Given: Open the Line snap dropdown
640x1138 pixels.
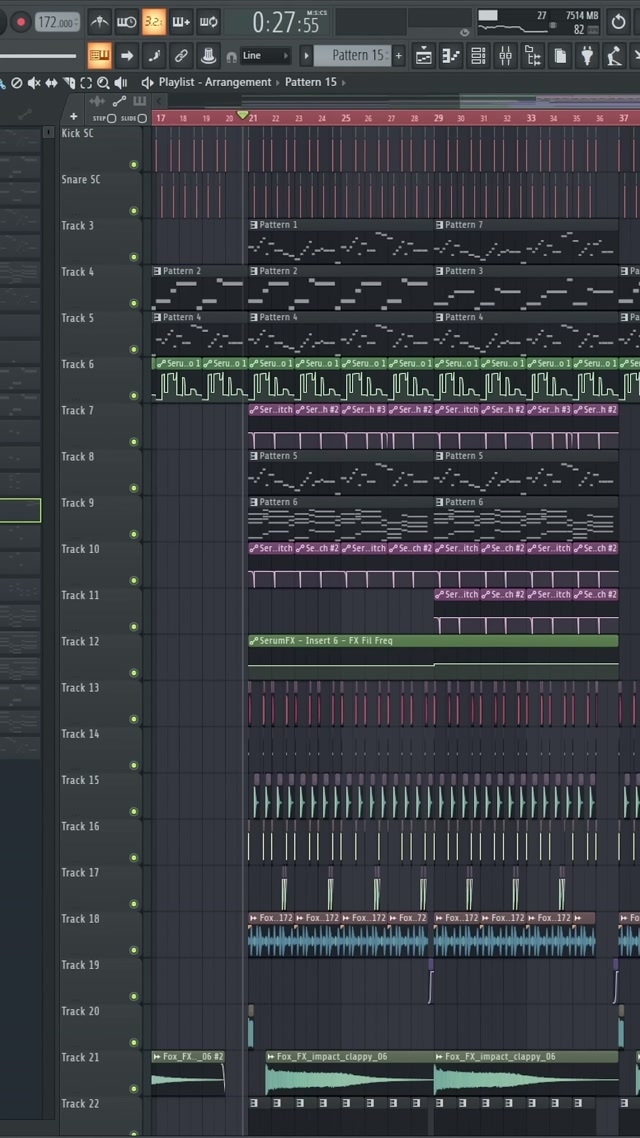Looking at the screenshot, I should [265, 56].
